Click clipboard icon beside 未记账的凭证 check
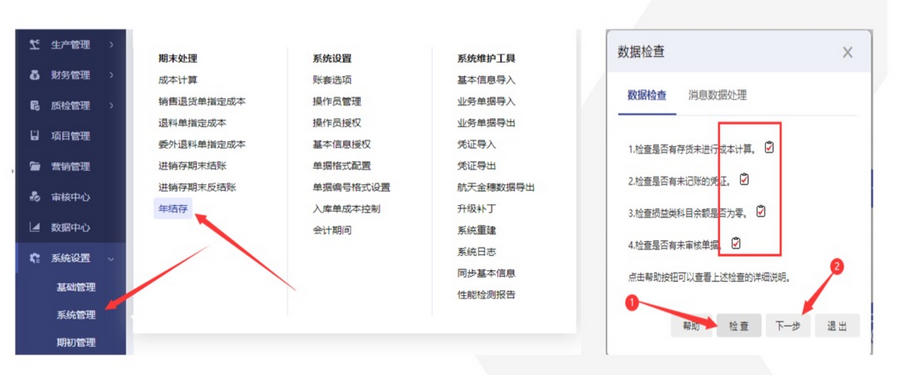Screen dimensions: 917x375 pyautogui.click(x=744, y=179)
